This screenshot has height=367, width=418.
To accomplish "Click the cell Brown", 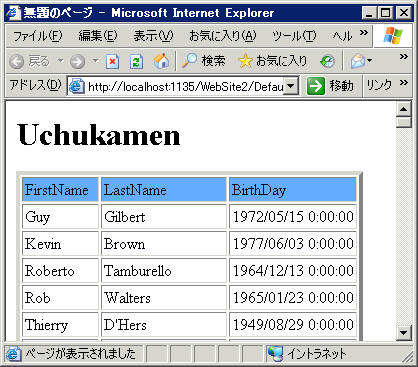I will pos(163,244).
